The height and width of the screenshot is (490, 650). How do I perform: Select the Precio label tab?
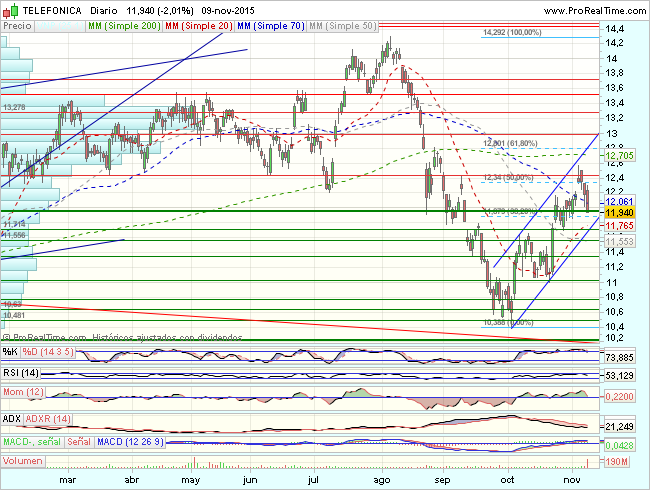point(17,26)
